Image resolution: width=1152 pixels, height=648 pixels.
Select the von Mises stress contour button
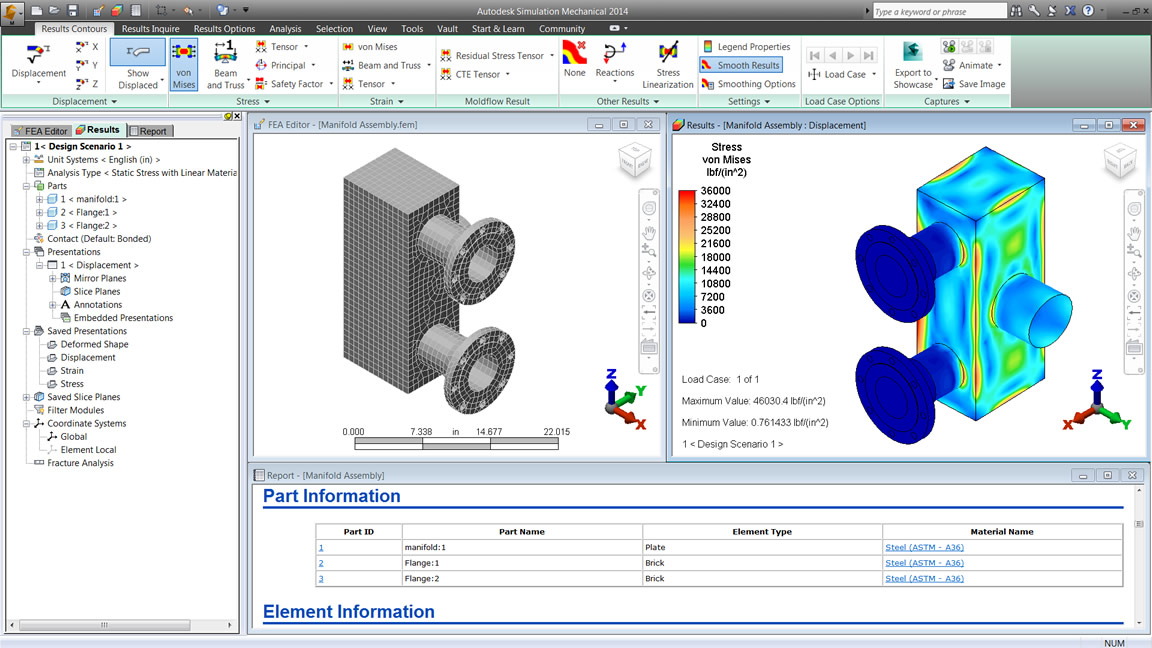point(184,65)
